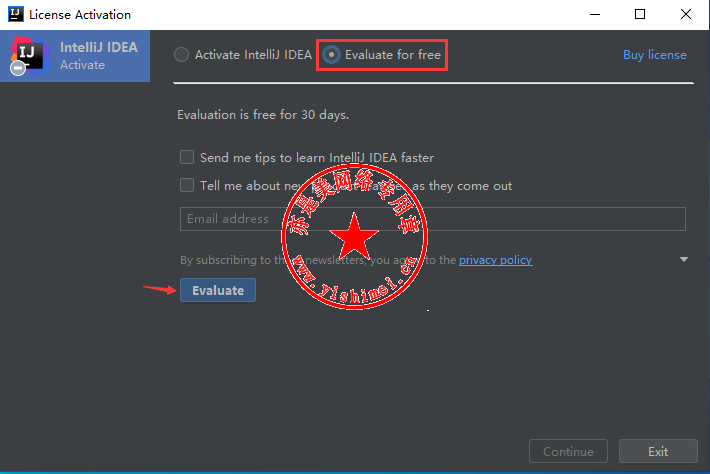Viewport: 710px width, 474px height.
Task: Click the Exit button
Action: (x=658, y=451)
